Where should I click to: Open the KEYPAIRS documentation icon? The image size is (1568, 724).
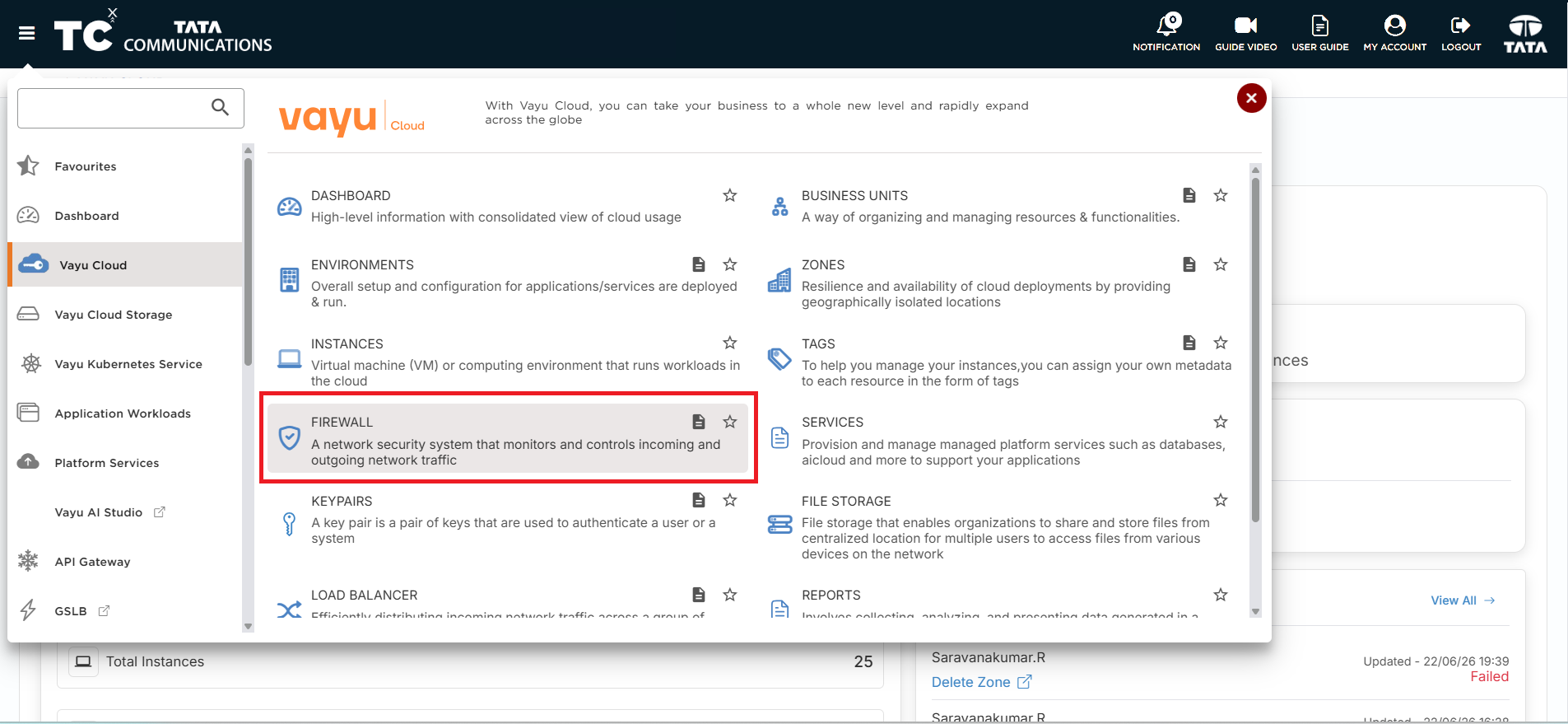pos(699,500)
